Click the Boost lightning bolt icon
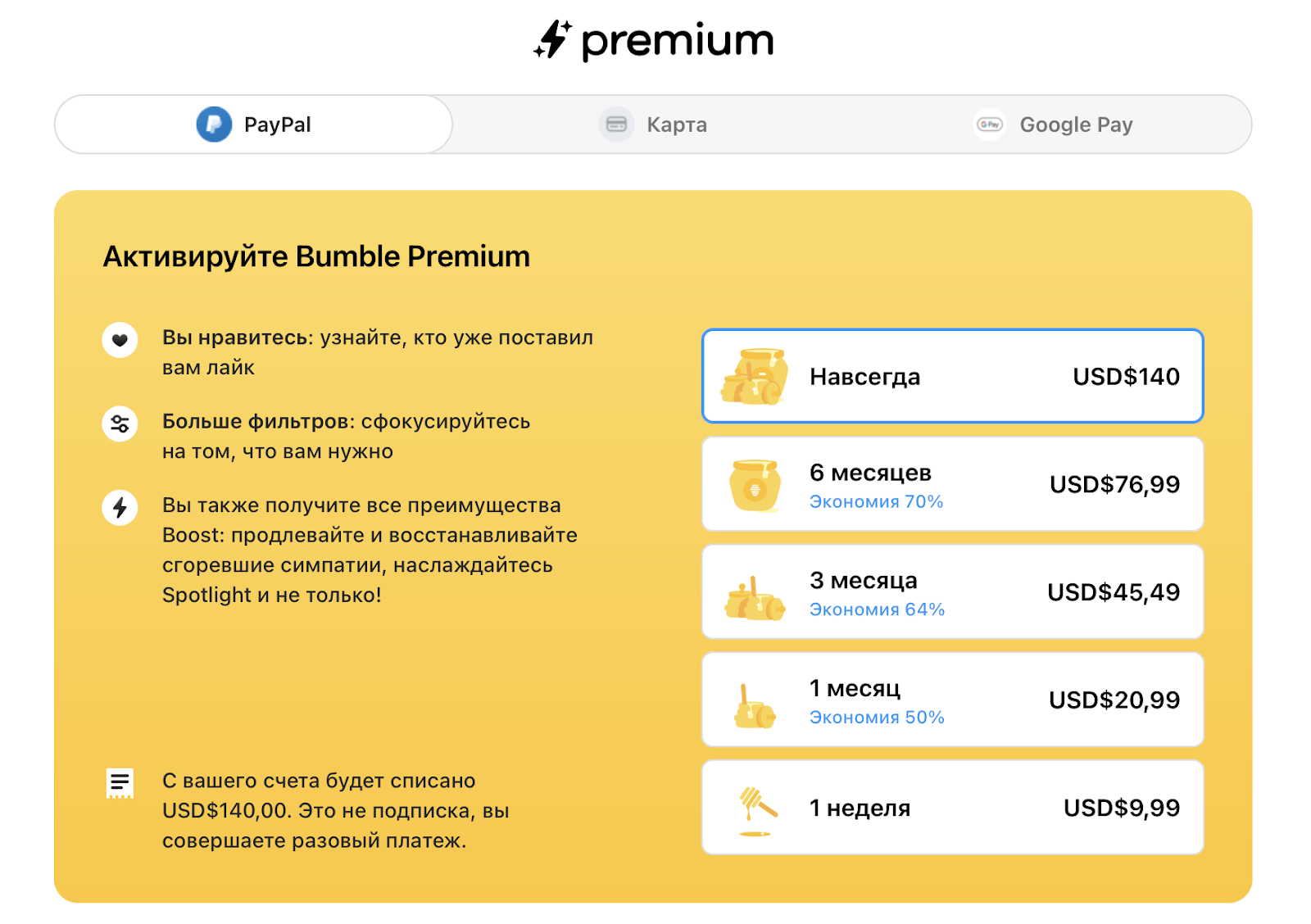 point(120,508)
